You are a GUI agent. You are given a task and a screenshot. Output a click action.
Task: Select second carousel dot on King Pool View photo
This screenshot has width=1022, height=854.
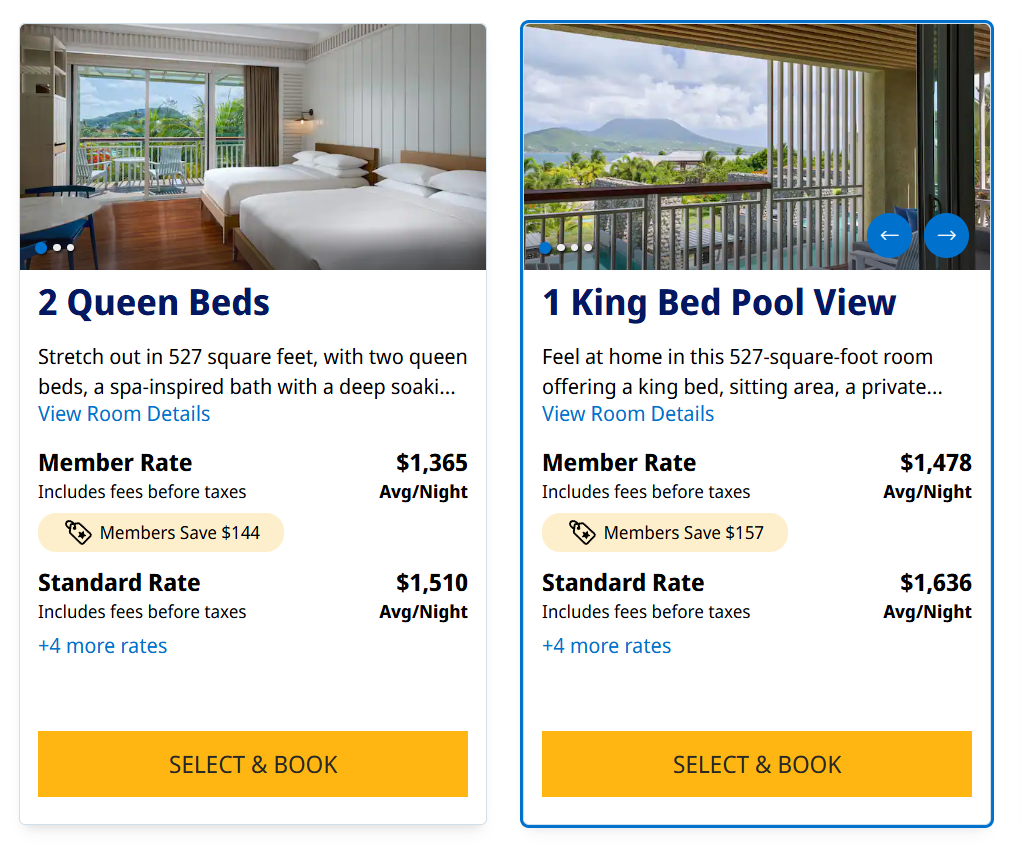pos(561,247)
